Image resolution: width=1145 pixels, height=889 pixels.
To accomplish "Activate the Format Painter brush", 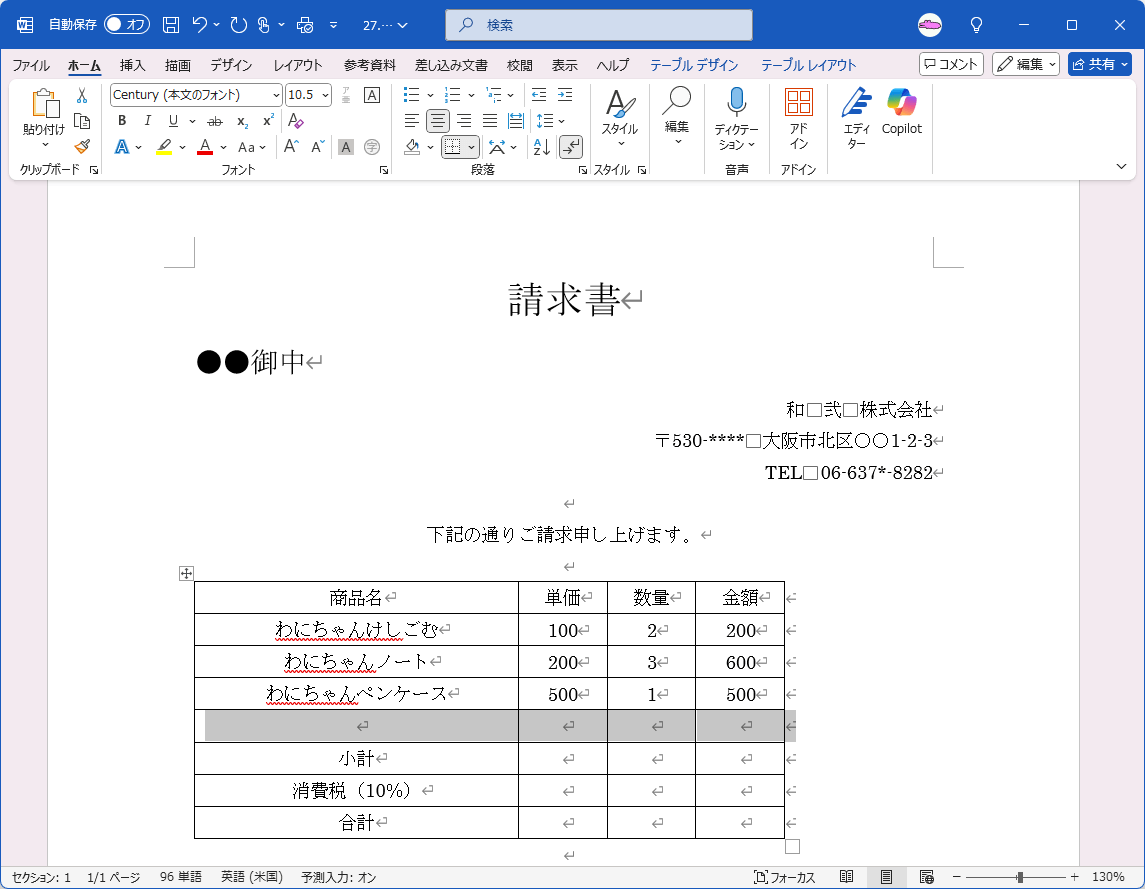I will coord(82,147).
